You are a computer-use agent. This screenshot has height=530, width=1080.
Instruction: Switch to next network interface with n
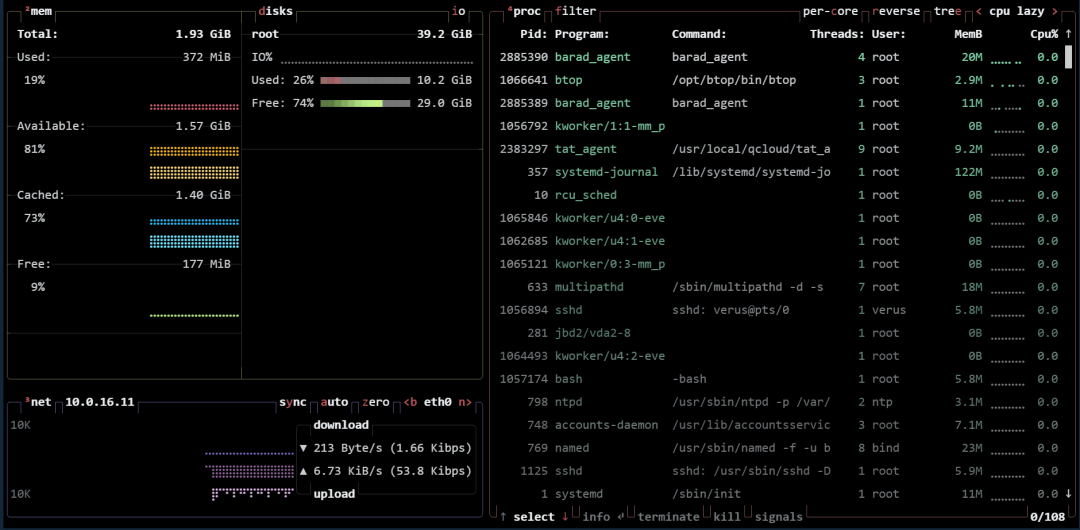coord(463,402)
